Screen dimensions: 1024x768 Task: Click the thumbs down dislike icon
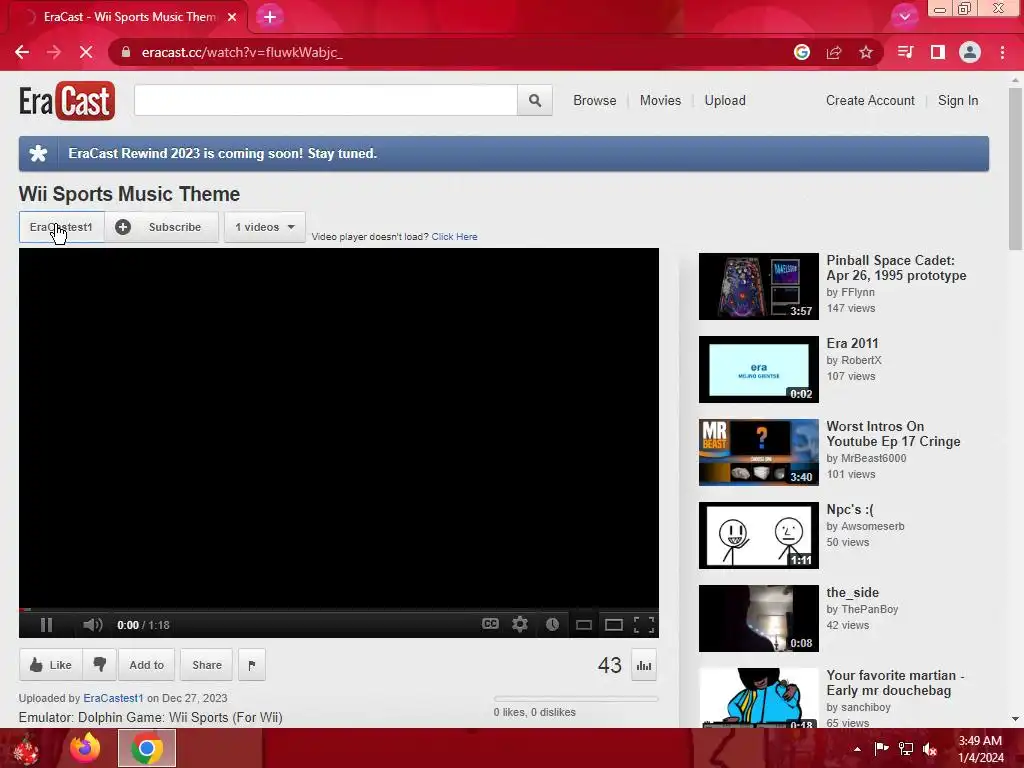(x=100, y=665)
